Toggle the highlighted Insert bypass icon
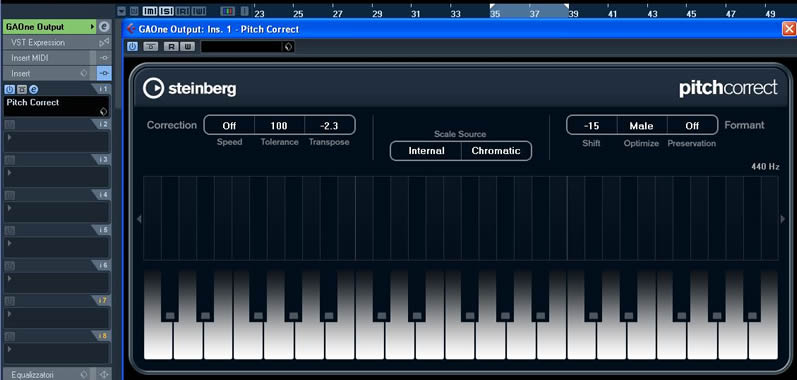Screen dimensions: 797x380 [104, 74]
